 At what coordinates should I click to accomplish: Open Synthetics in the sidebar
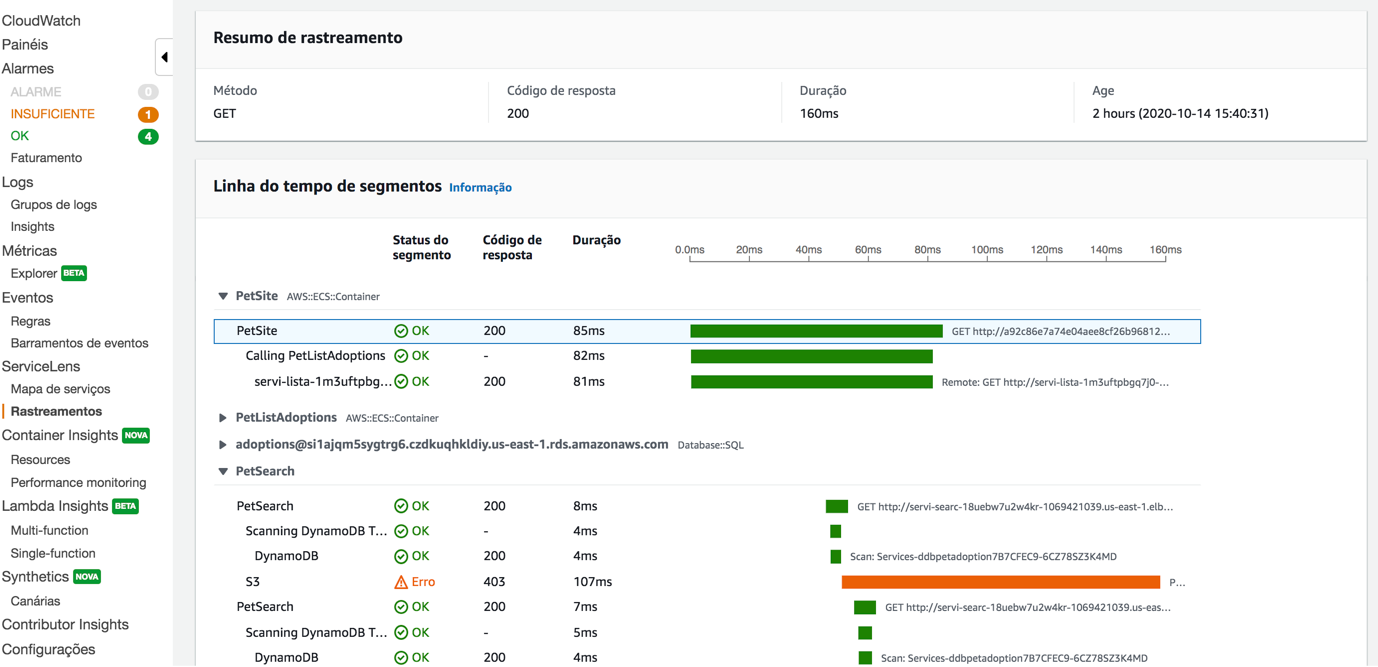coord(35,577)
